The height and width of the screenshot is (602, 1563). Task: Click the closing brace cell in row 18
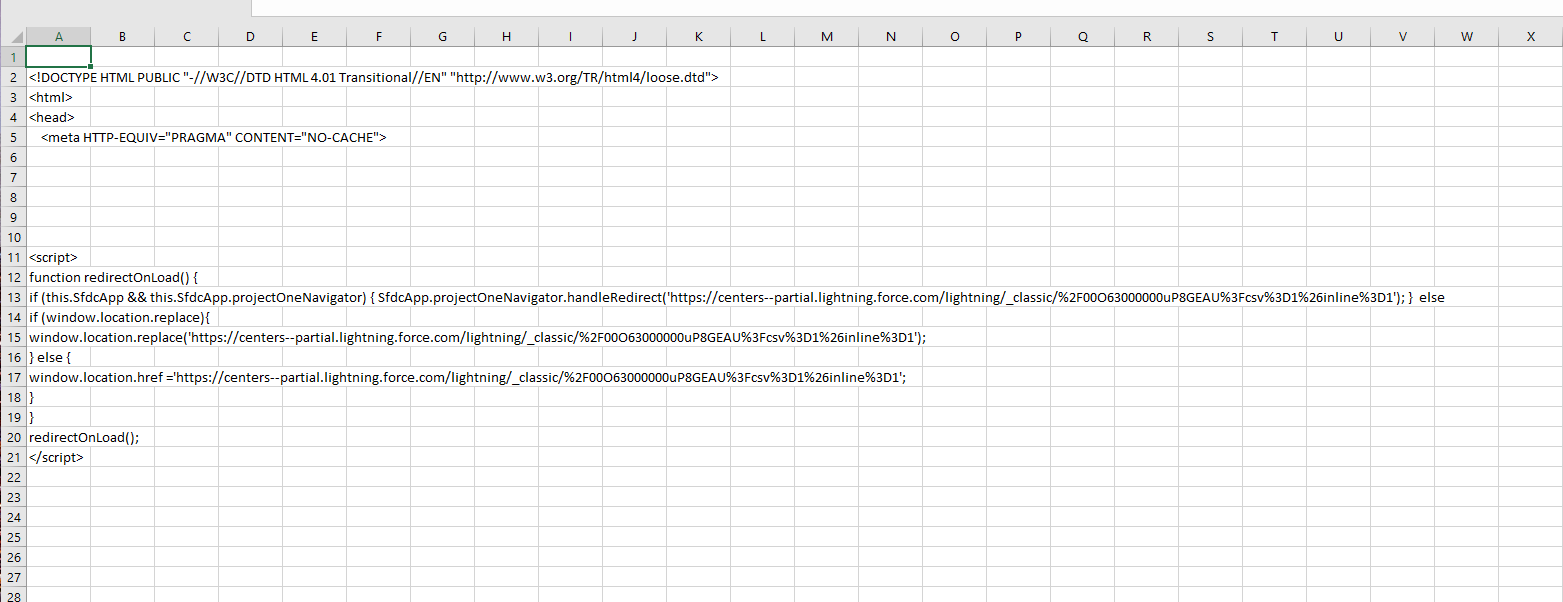[x=58, y=397]
